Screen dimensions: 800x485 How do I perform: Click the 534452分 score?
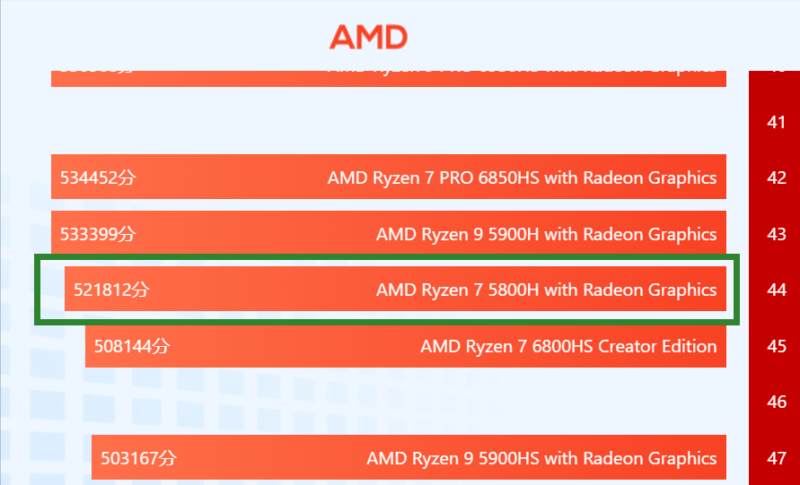click(x=97, y=178)
